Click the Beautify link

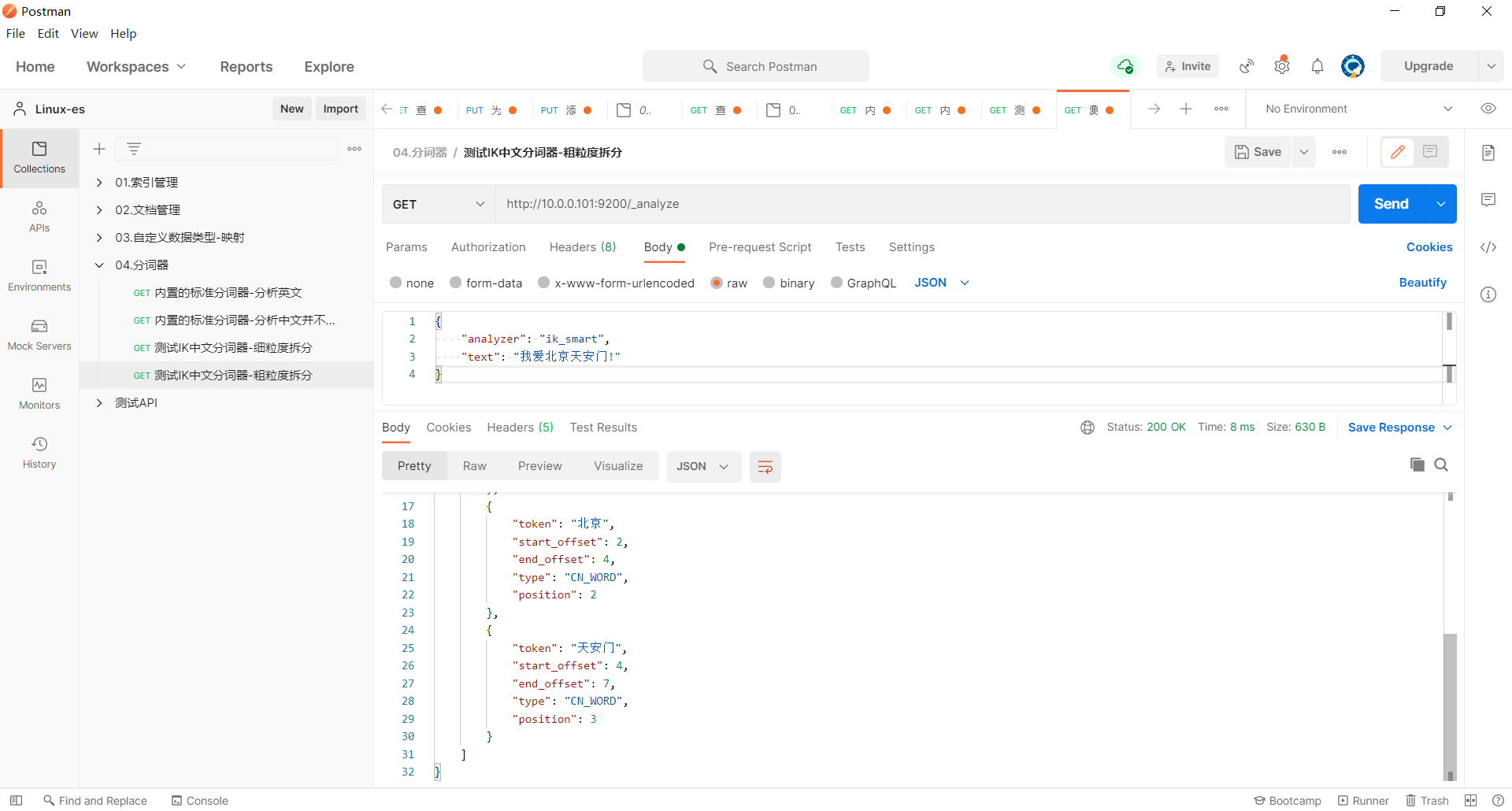pyautogui.click(x=1422, y=283)
